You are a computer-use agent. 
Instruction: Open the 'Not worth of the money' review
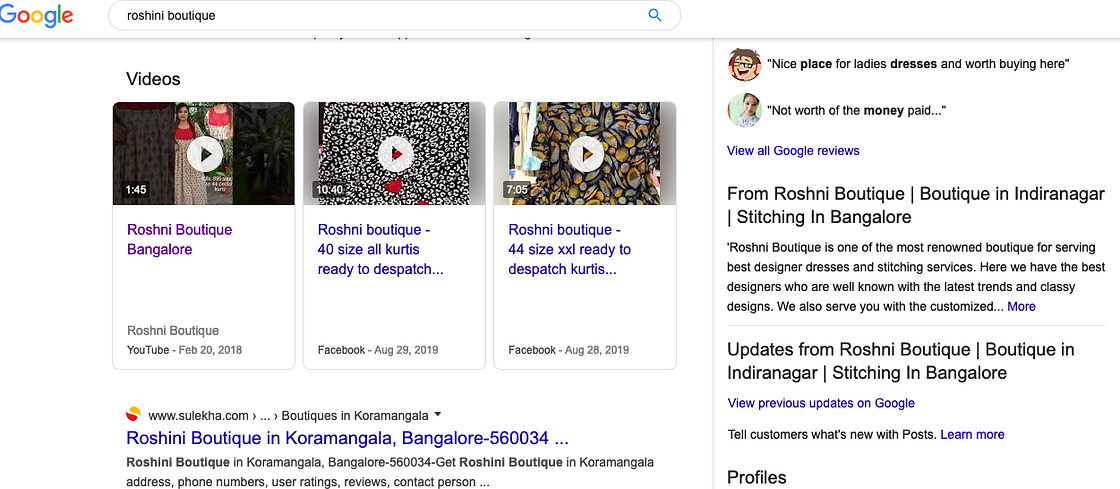856,111
